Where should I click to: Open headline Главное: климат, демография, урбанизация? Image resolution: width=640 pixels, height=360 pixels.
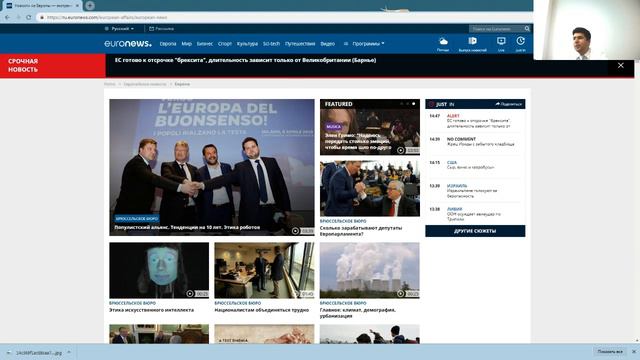358,313
